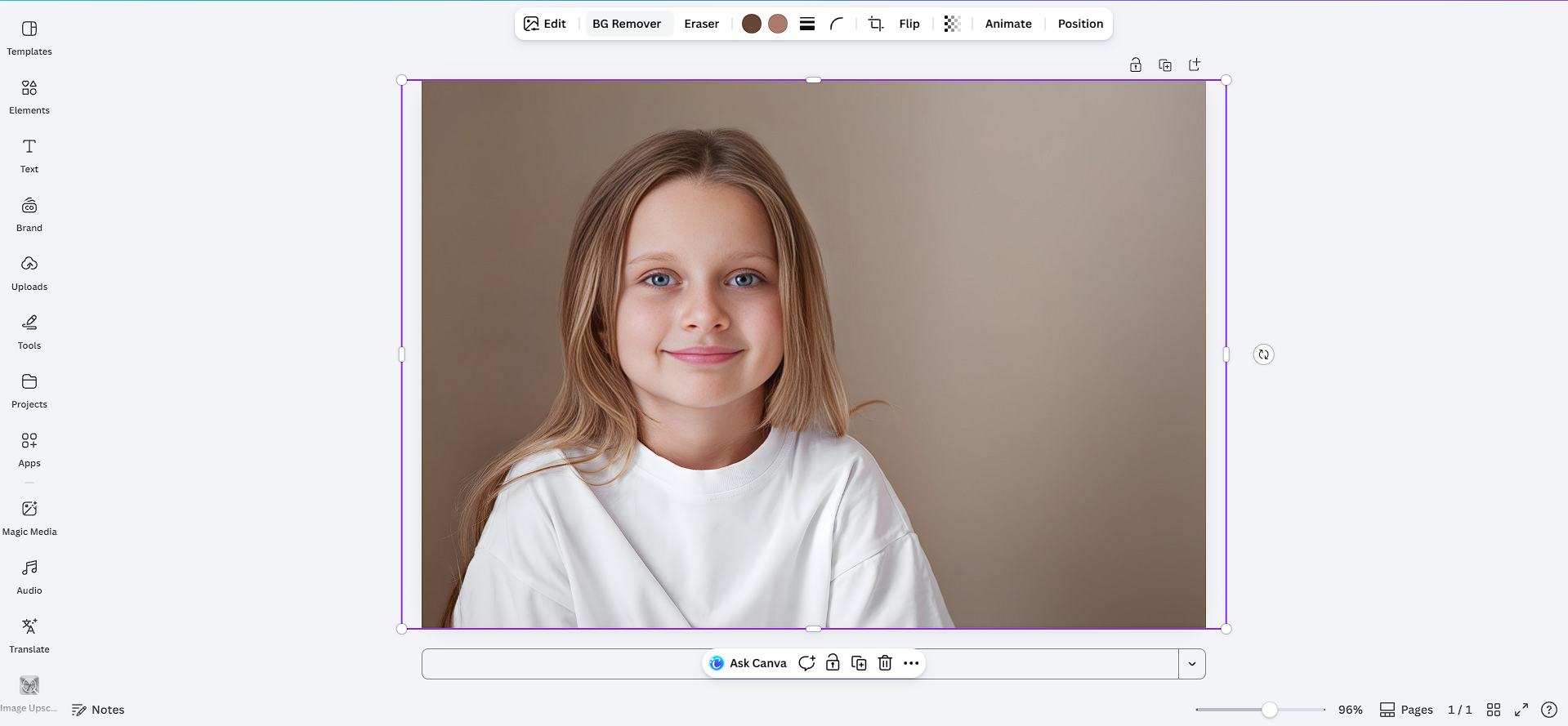Screen dimensions: 1568x726
Task: Open the Elements panel
Action: pos(29,96)
